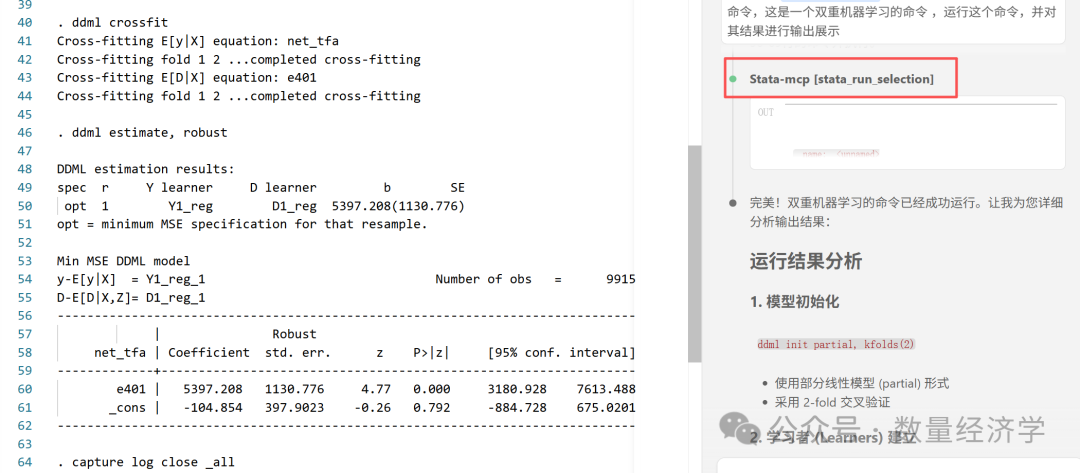Click the 'Robust' table header

(294, 334)
